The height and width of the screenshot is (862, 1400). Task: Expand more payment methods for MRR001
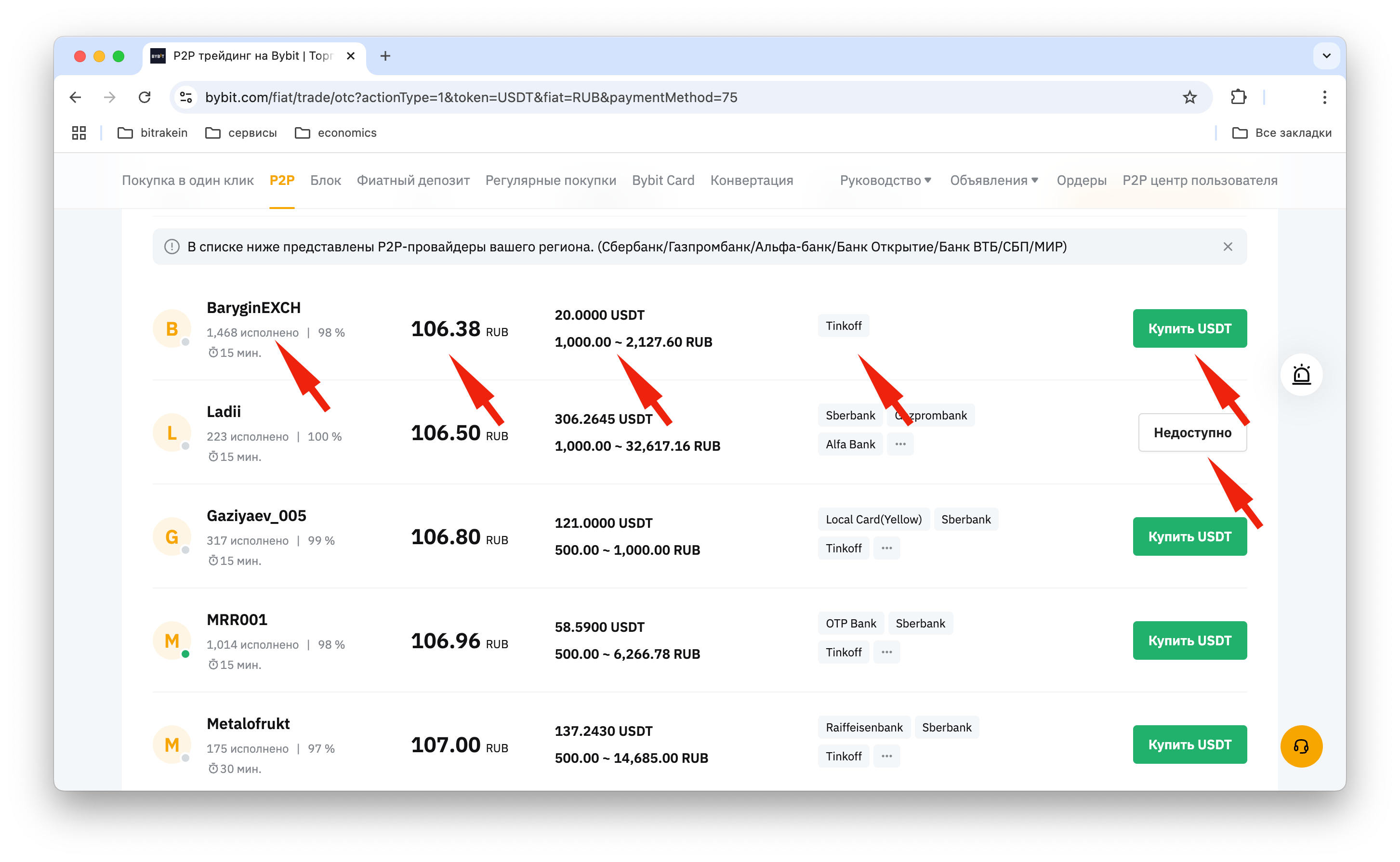coord(886,652)
